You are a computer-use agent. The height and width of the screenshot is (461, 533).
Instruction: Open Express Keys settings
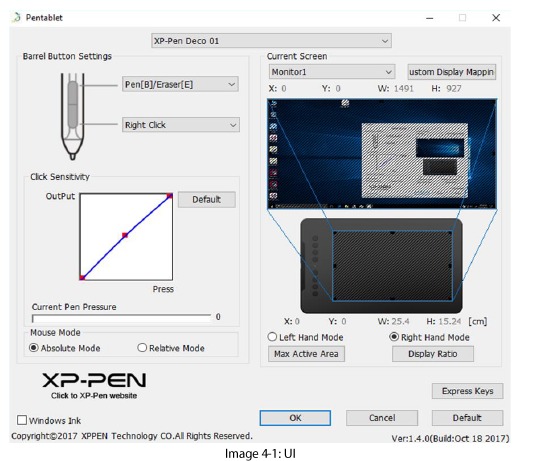click(467, 391)
